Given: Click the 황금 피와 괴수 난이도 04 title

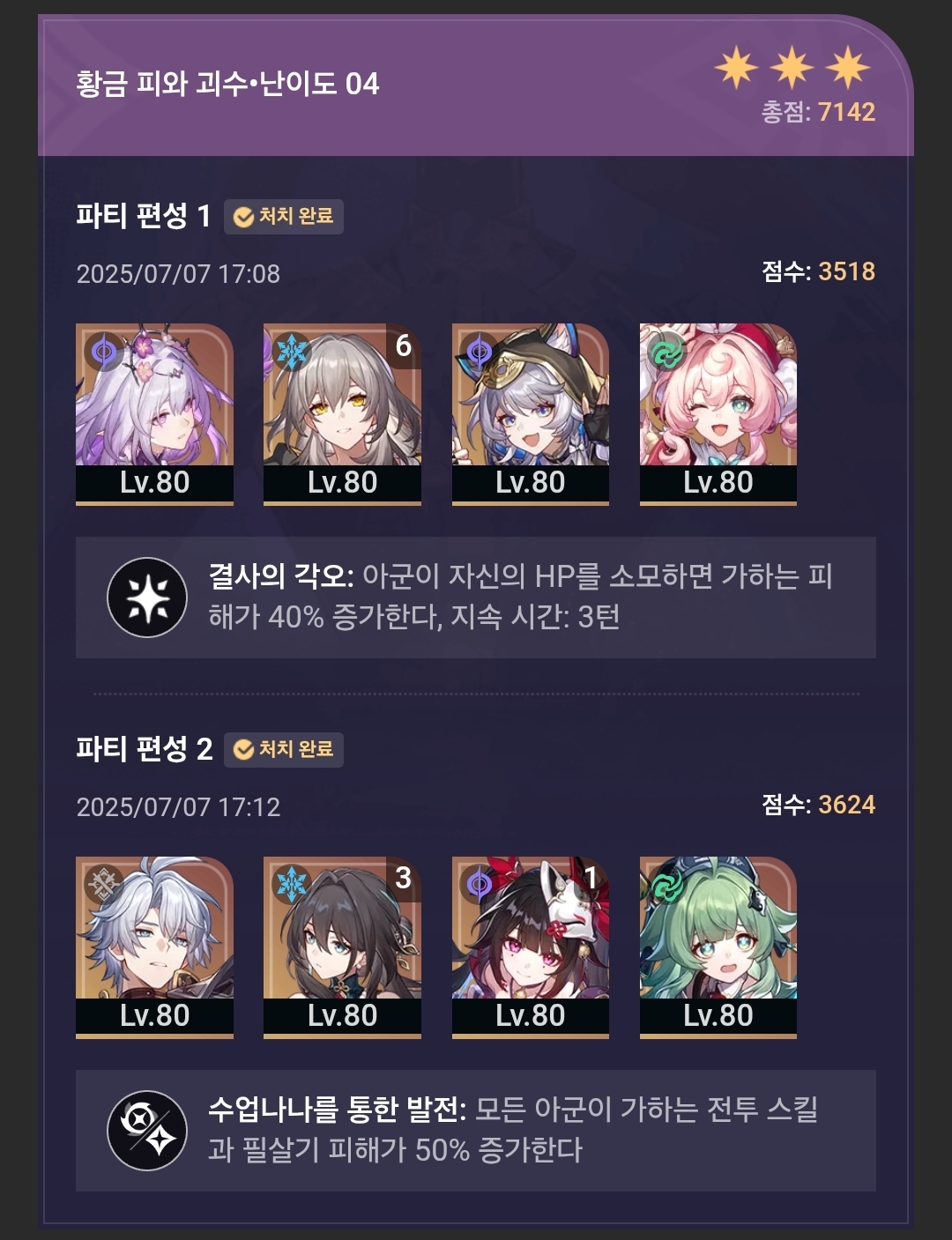Looking at the screenshot, I should [x=227, y=84].
